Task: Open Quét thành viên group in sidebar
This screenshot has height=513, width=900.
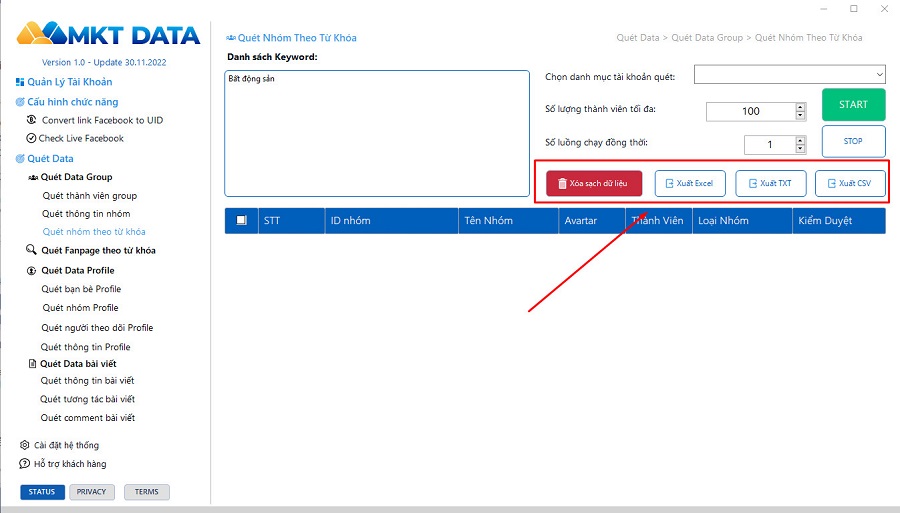Action: tap(89, 196)
